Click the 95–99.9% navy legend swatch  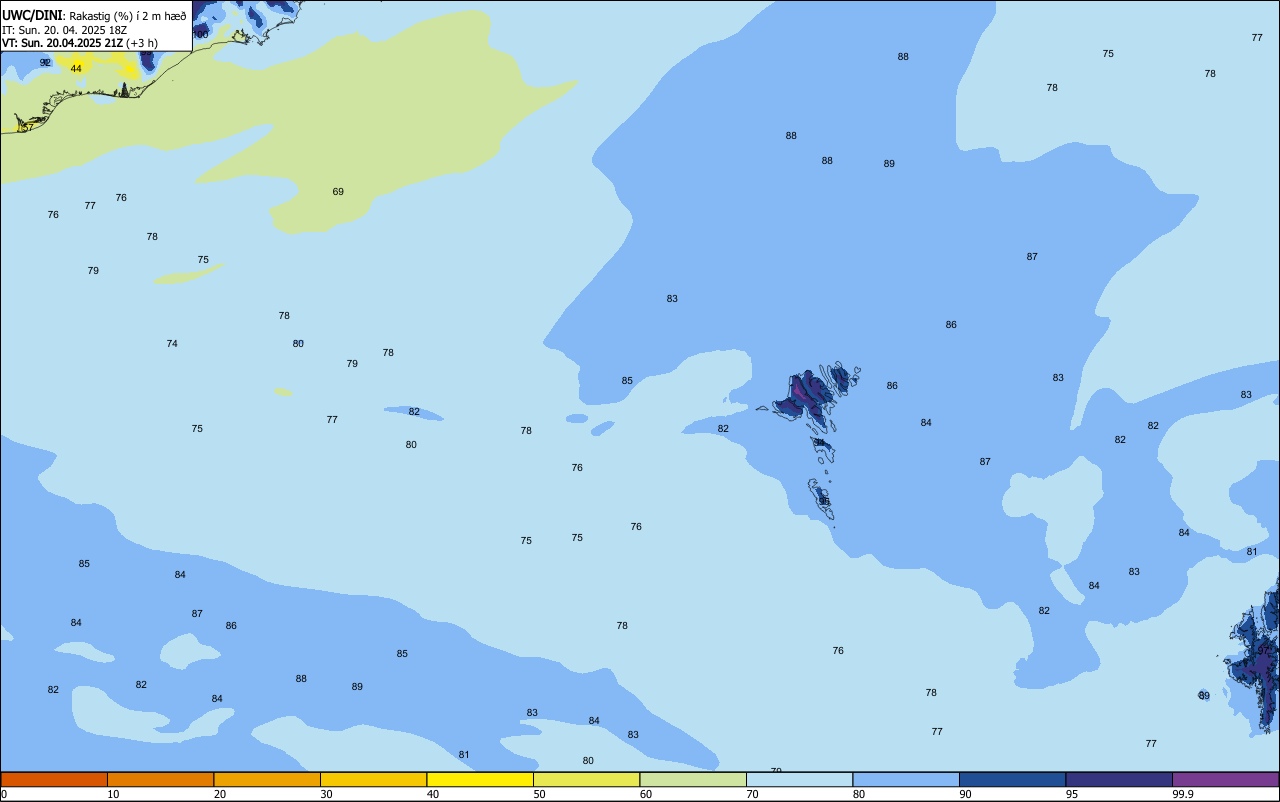[1119, 779]
